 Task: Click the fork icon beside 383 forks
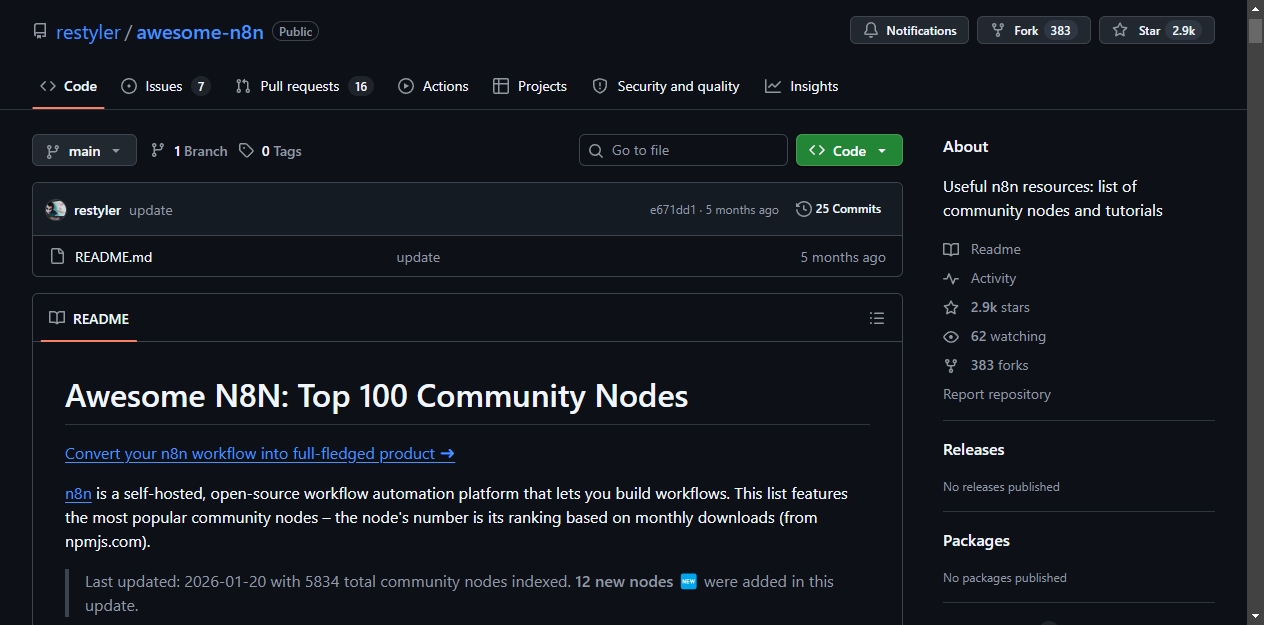(951, 365)
